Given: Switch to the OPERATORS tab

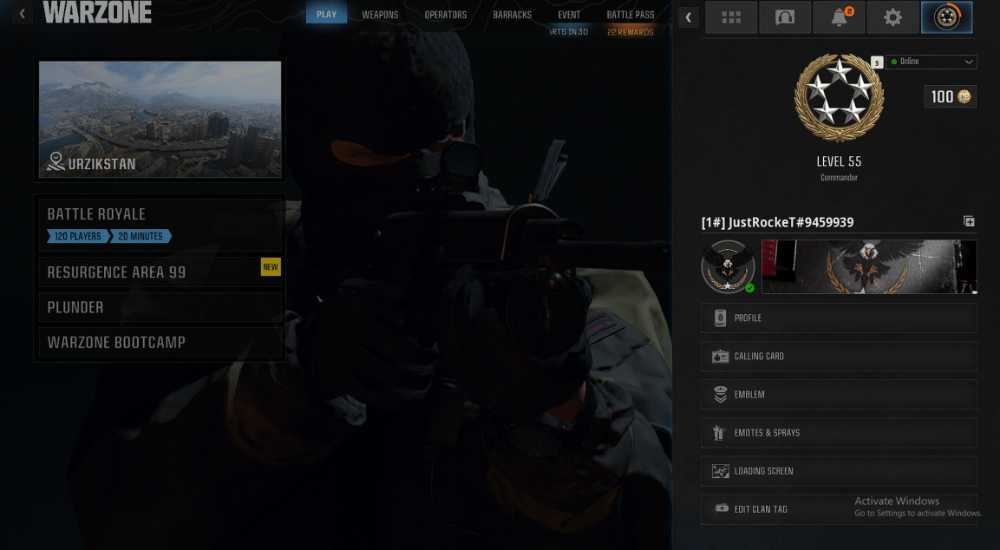Looking at the screenshot, I should pyautogui.click(x=446, y=15).
